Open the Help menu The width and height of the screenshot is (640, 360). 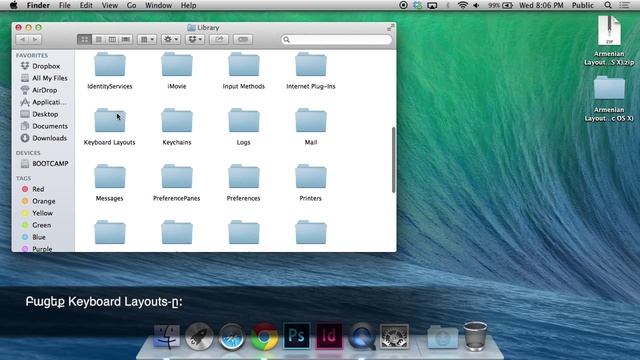click(x=188, y=5)
